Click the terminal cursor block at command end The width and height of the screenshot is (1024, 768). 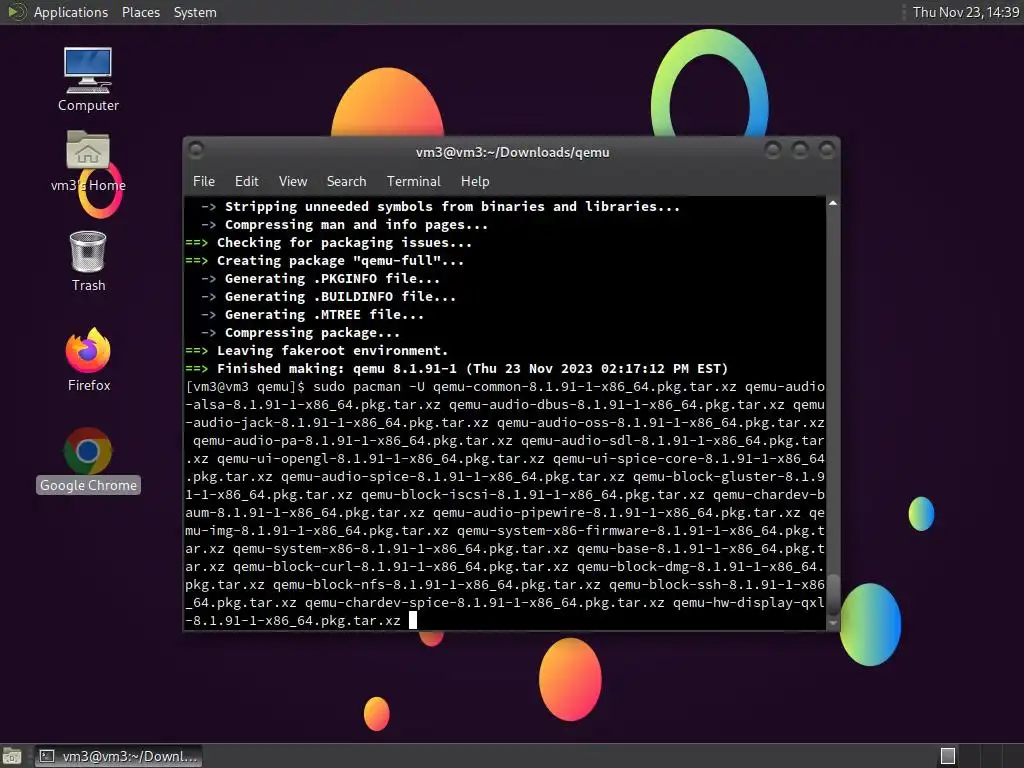(413, 620)
